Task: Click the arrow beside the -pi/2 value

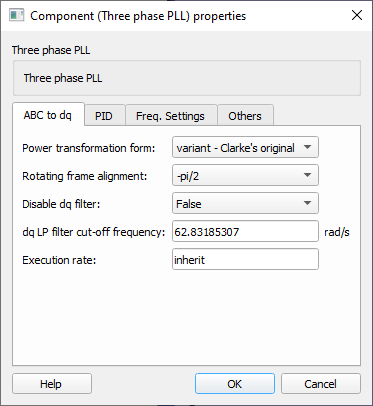Action: pyautogui.click(x=308, y=175)
